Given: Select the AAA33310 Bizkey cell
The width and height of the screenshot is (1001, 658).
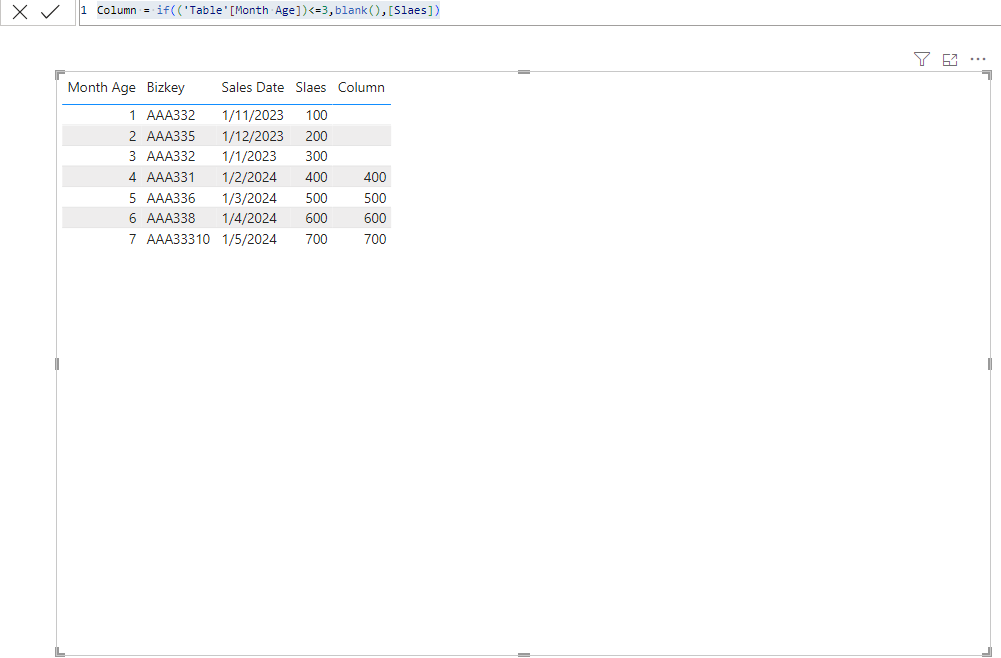Looking at the screenshot, I should [x=178, y=239].
